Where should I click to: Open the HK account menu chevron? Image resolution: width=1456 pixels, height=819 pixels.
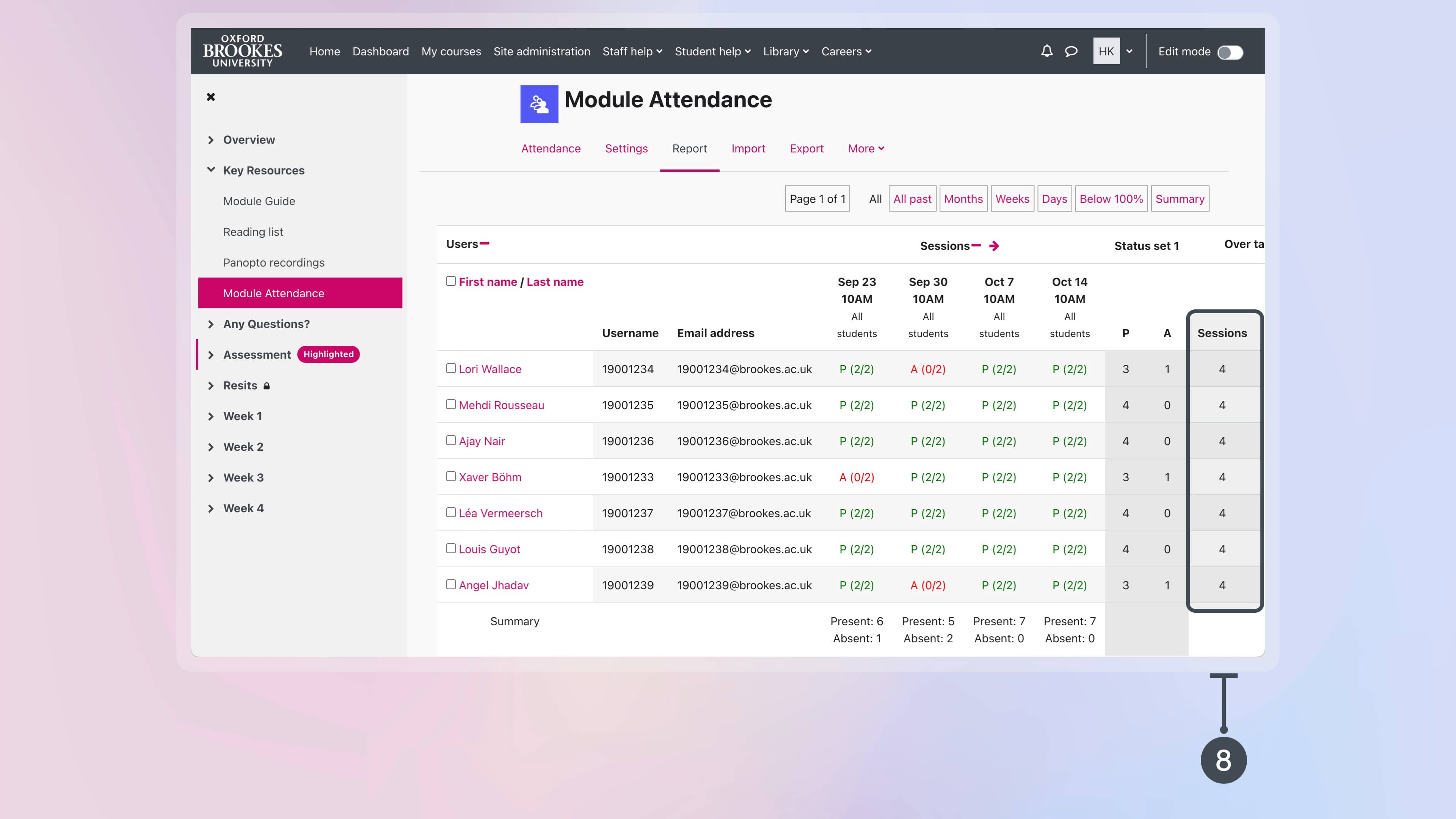tap(1129, 51)
